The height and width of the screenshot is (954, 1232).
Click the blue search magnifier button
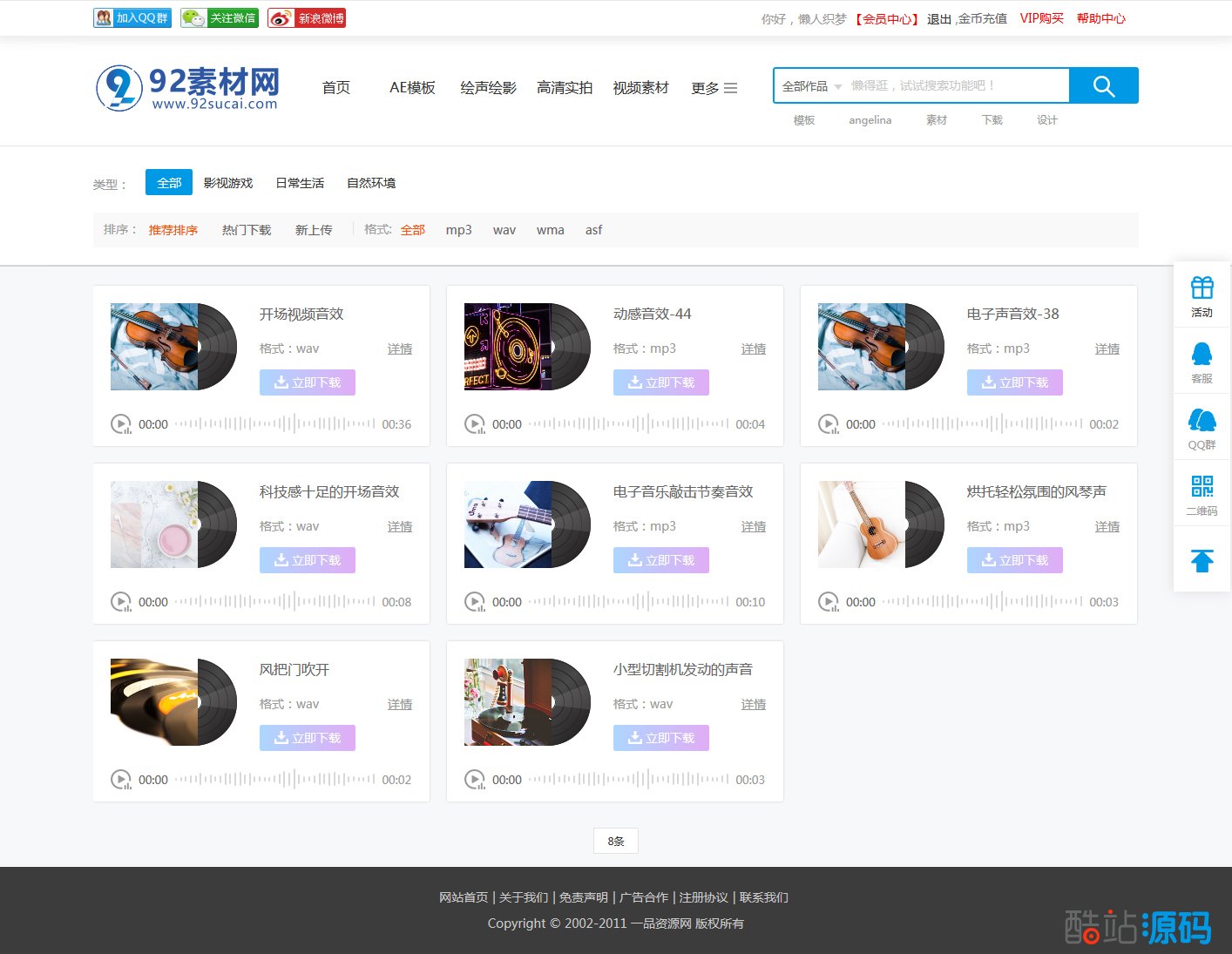tap(1103, 85)
